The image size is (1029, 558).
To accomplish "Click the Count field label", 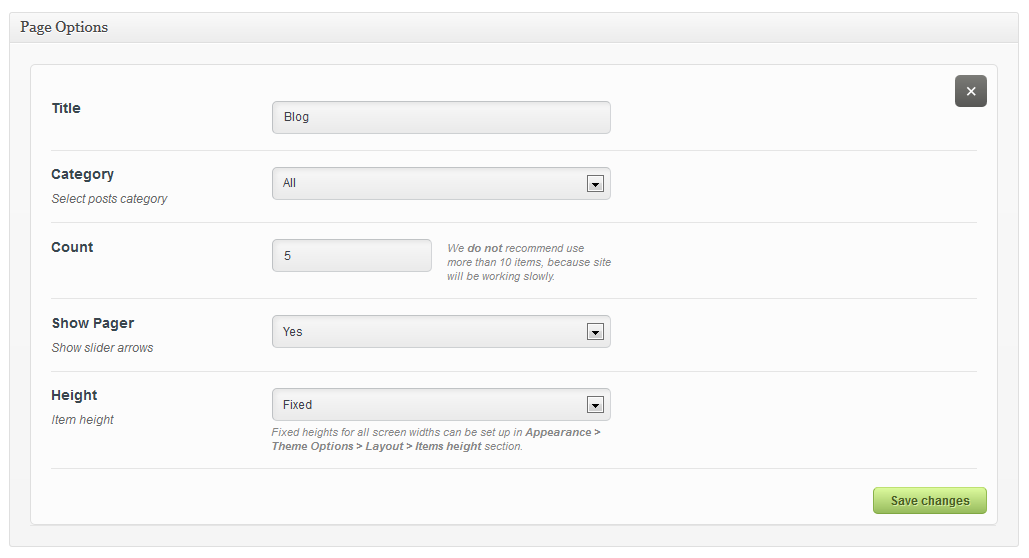I will tap(72, 247).
